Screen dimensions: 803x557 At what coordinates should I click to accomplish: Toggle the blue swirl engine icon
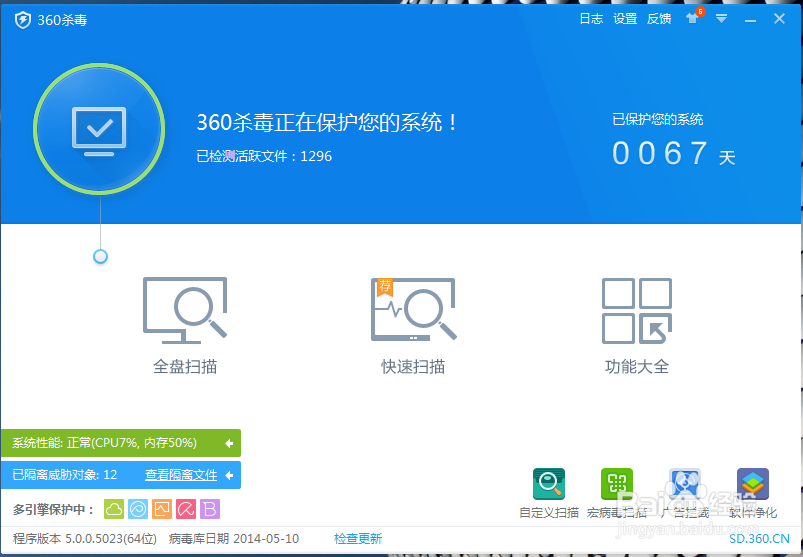point(138,509)
